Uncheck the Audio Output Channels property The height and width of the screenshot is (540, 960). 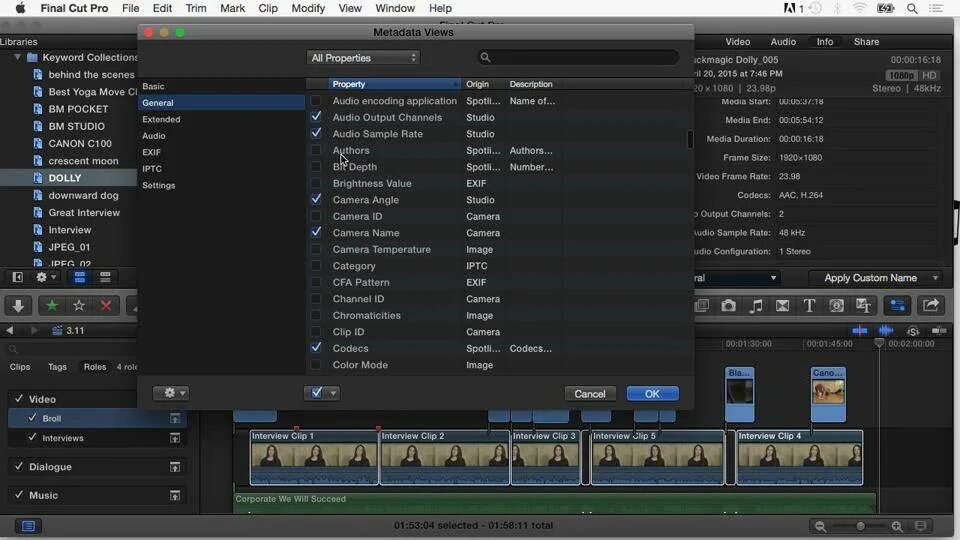click(316, 117)
